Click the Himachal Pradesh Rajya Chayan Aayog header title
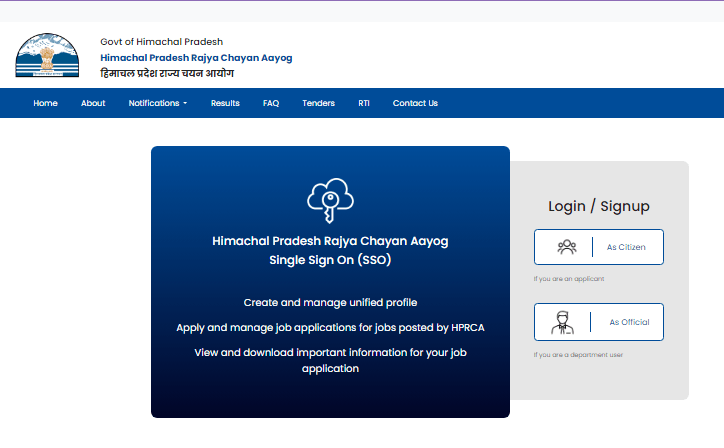 pyautogui.click(x=196, y=58)
